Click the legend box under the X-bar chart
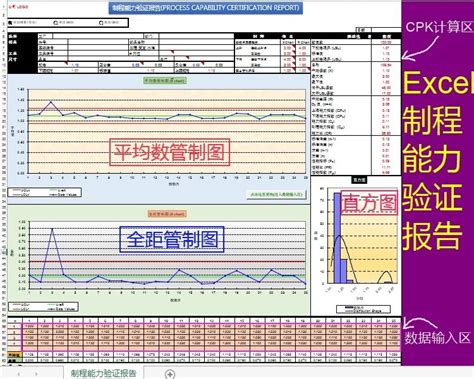 45,192
